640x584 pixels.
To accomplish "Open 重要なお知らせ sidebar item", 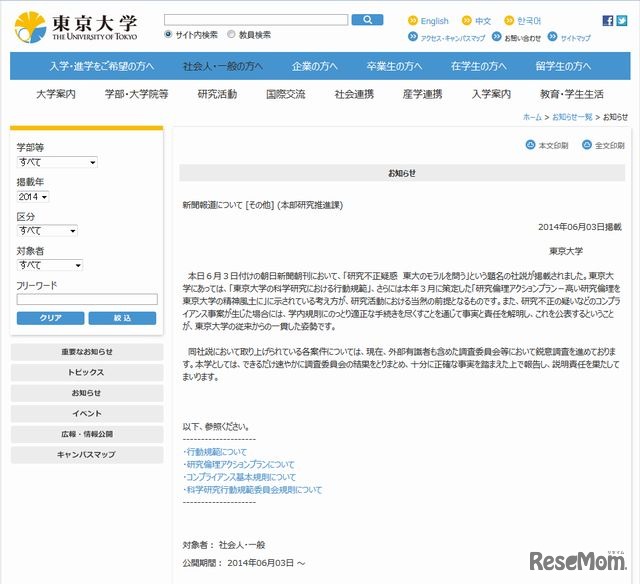I will click(87, 352).
